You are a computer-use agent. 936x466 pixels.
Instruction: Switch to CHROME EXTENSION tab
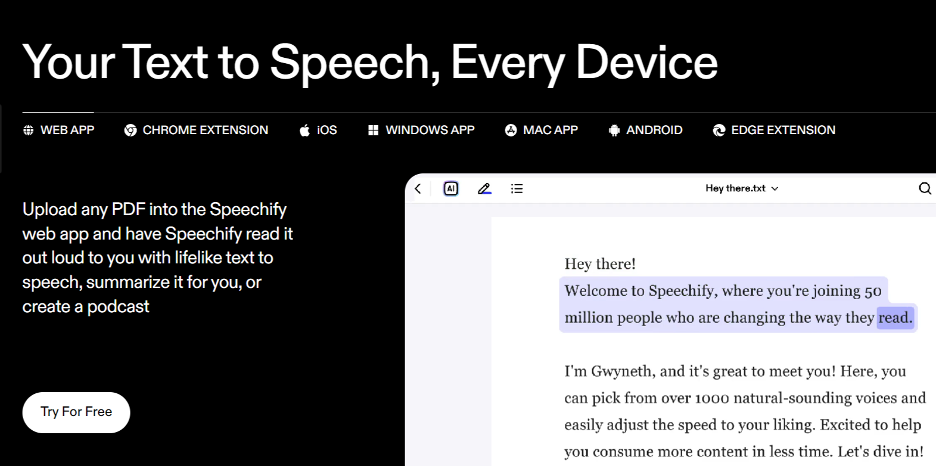point(196,130)
